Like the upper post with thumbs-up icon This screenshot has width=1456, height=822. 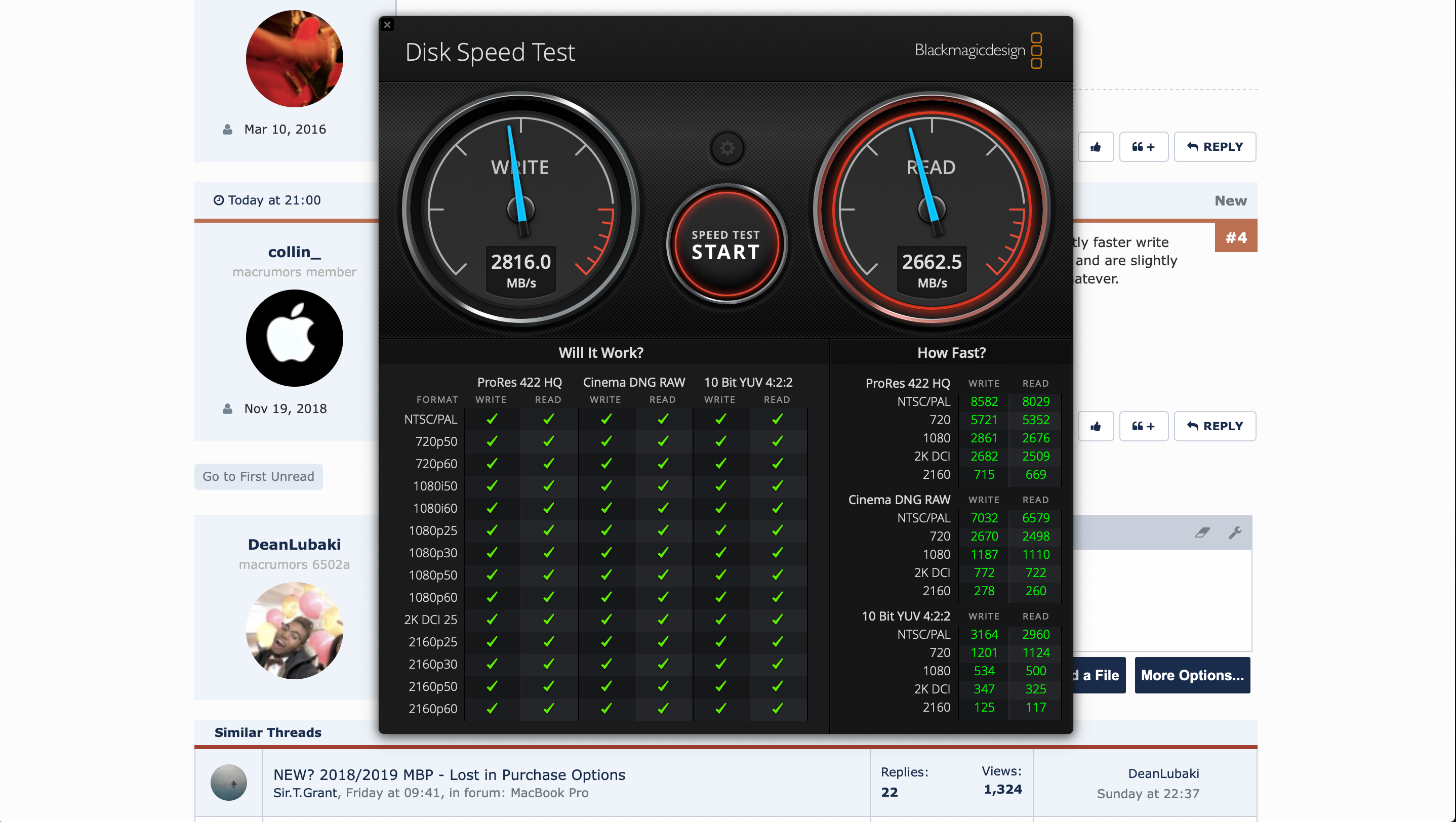1096,147
